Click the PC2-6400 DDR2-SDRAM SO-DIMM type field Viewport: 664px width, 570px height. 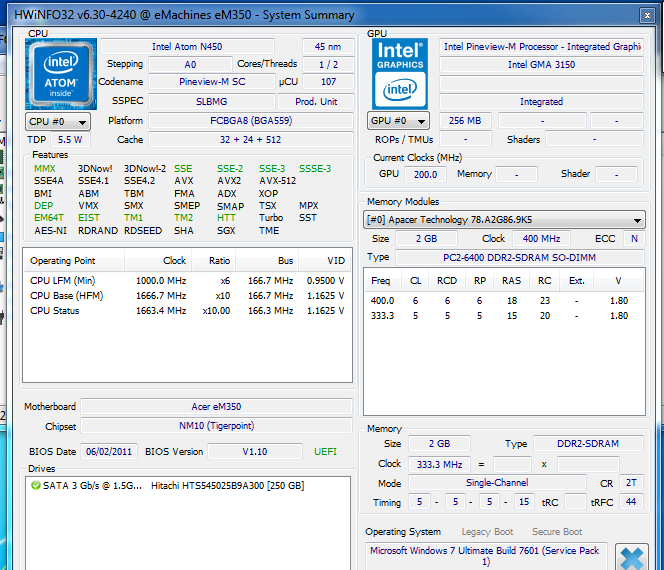coord(520,257)
